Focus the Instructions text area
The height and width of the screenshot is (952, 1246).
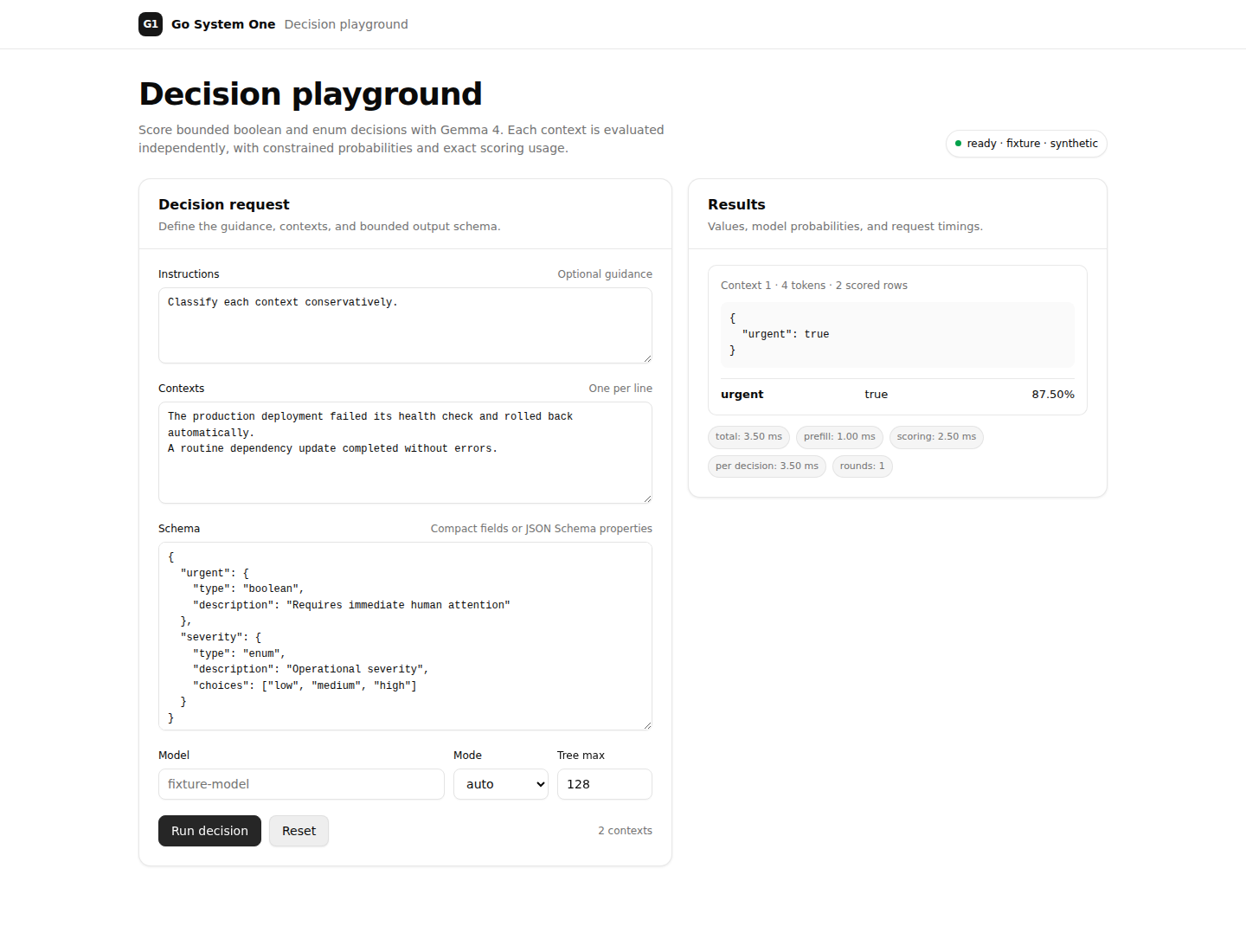(405, 325)
